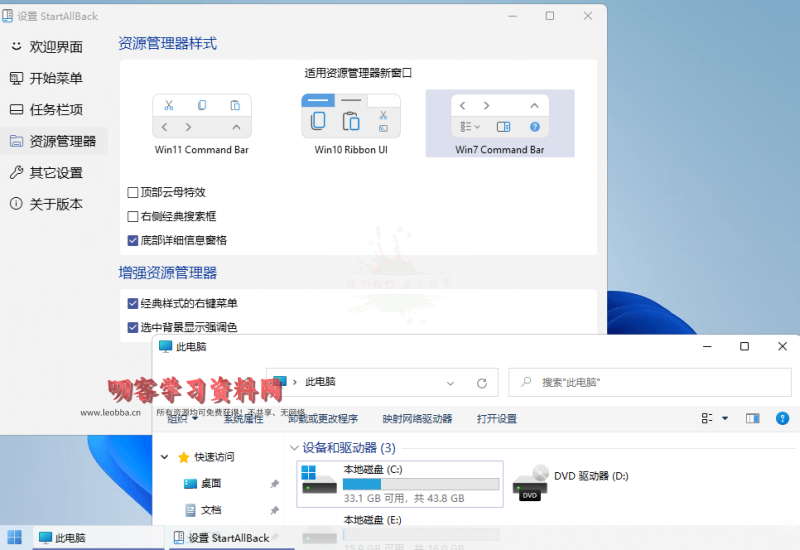This screenshot has width=800, height=550.
Task: Open the 组织 dropdown menu in Explorer
Action: pyautogui.click(x=182, y=419)
